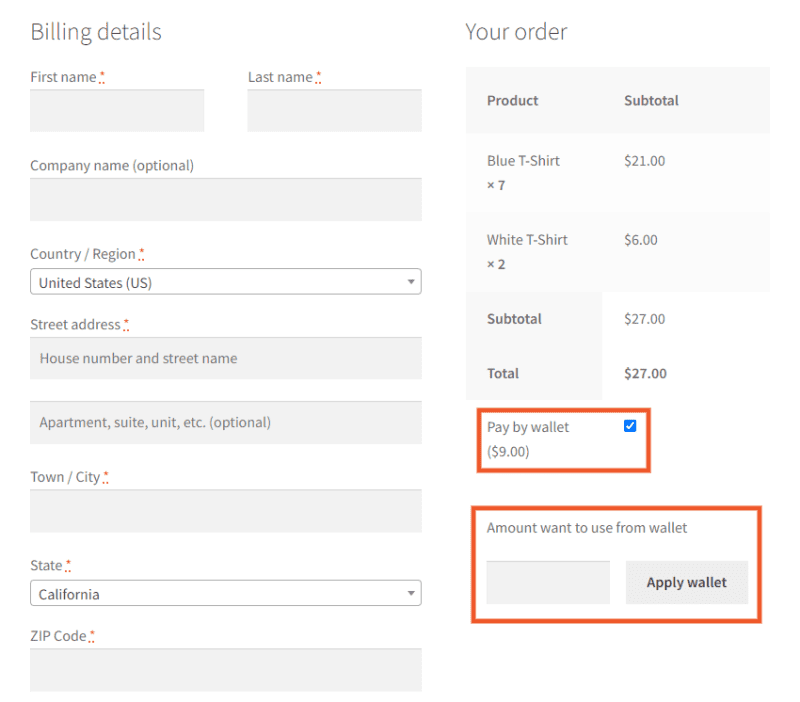Click the Apply wallet button
800x702 pixels.
tap(687, 582)
